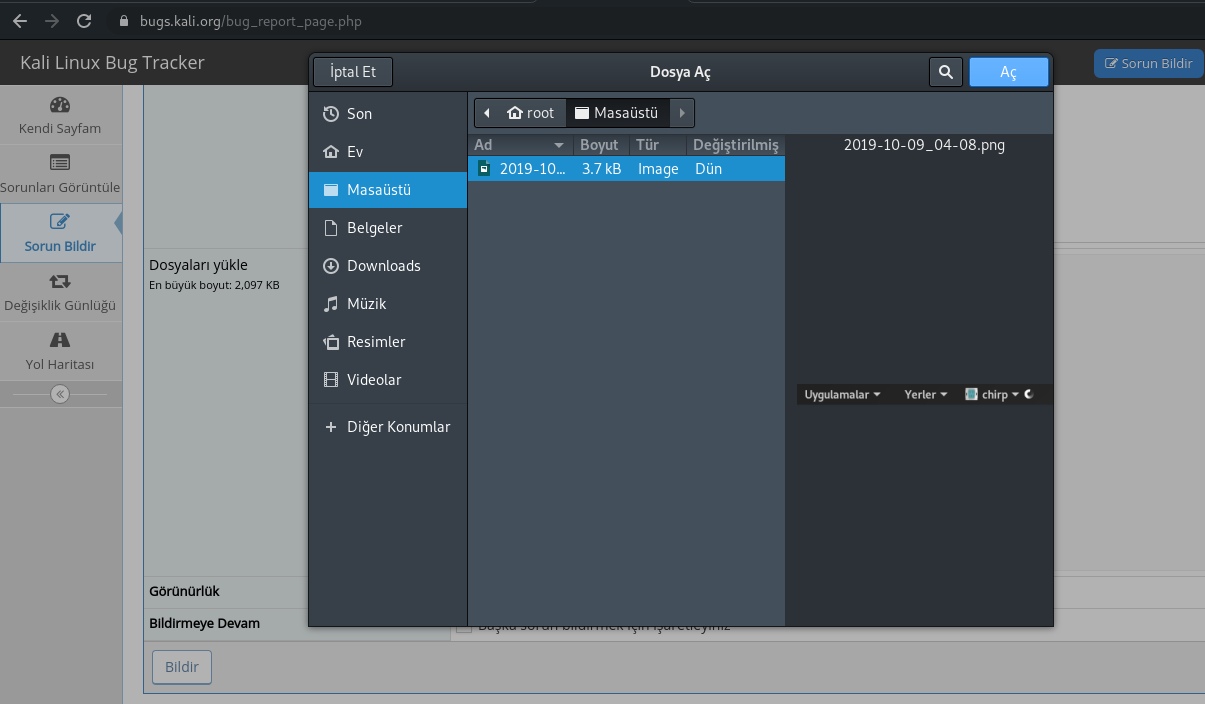Screen dimensions: 1205x704
Task: Sort by Boyut column header
Action: (599, 145)
